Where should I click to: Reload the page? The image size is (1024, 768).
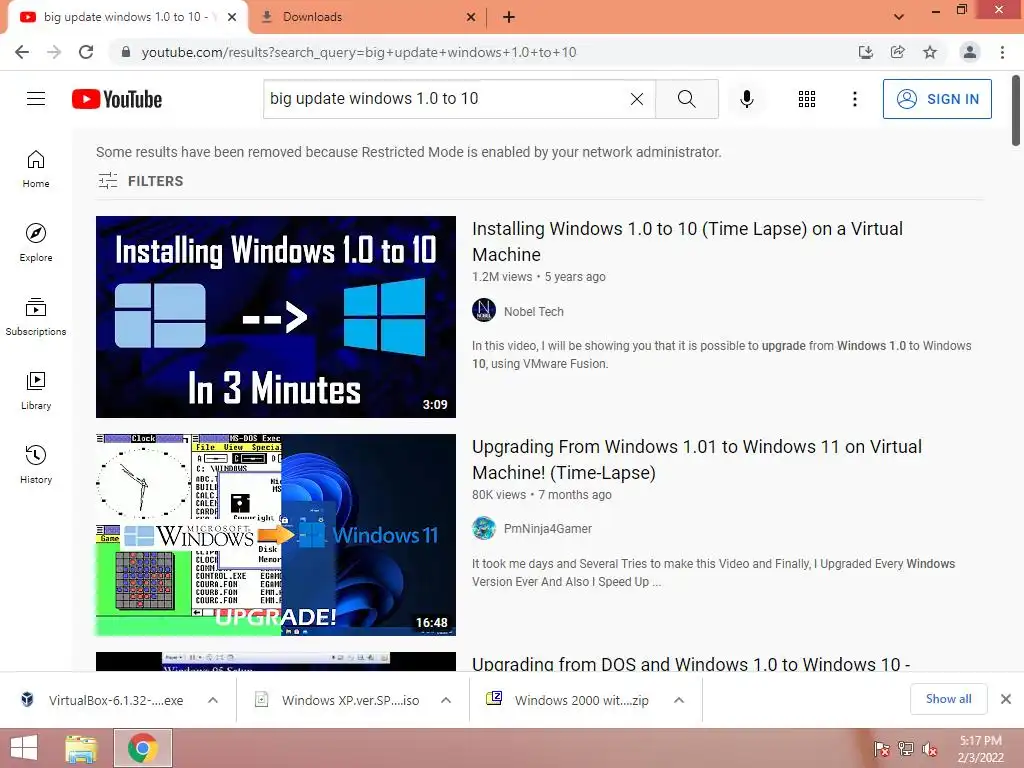pos(86,52)
